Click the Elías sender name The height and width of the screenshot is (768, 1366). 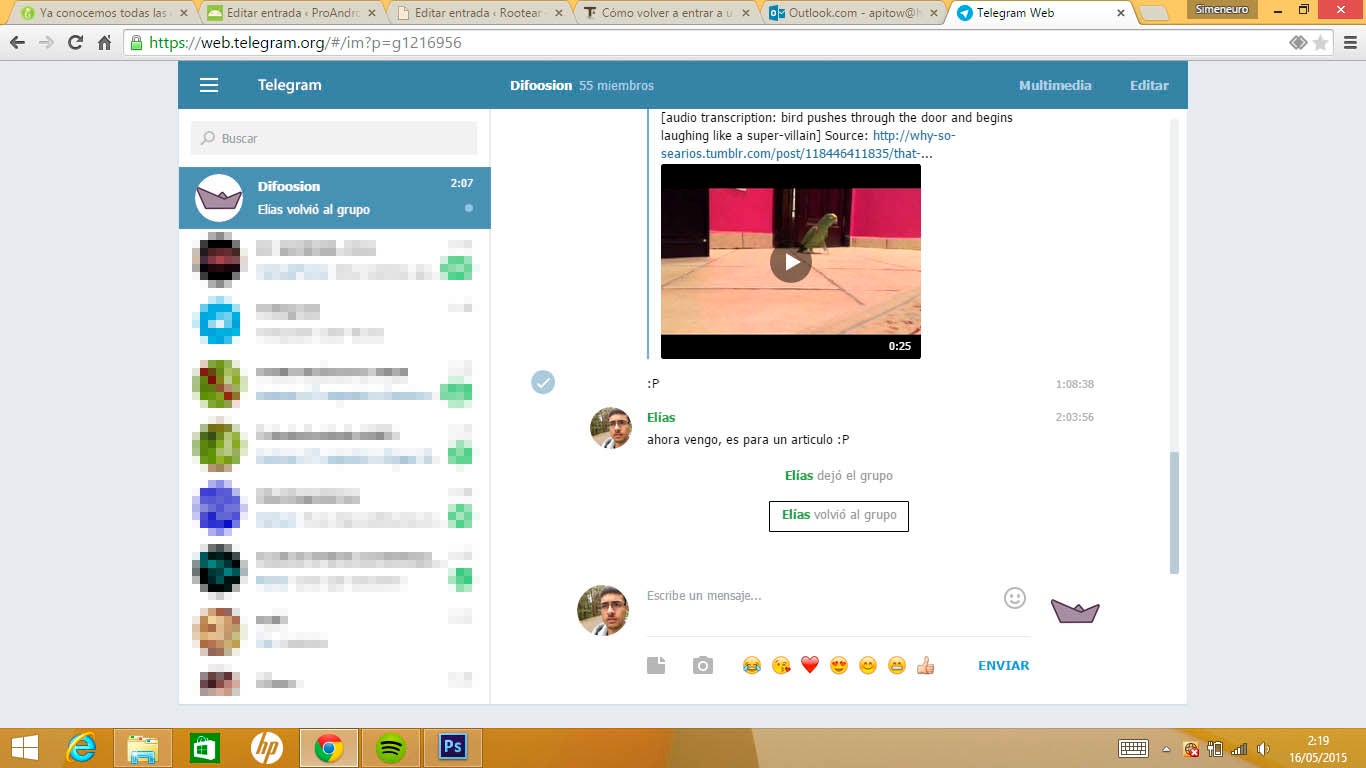click(661, 417)
